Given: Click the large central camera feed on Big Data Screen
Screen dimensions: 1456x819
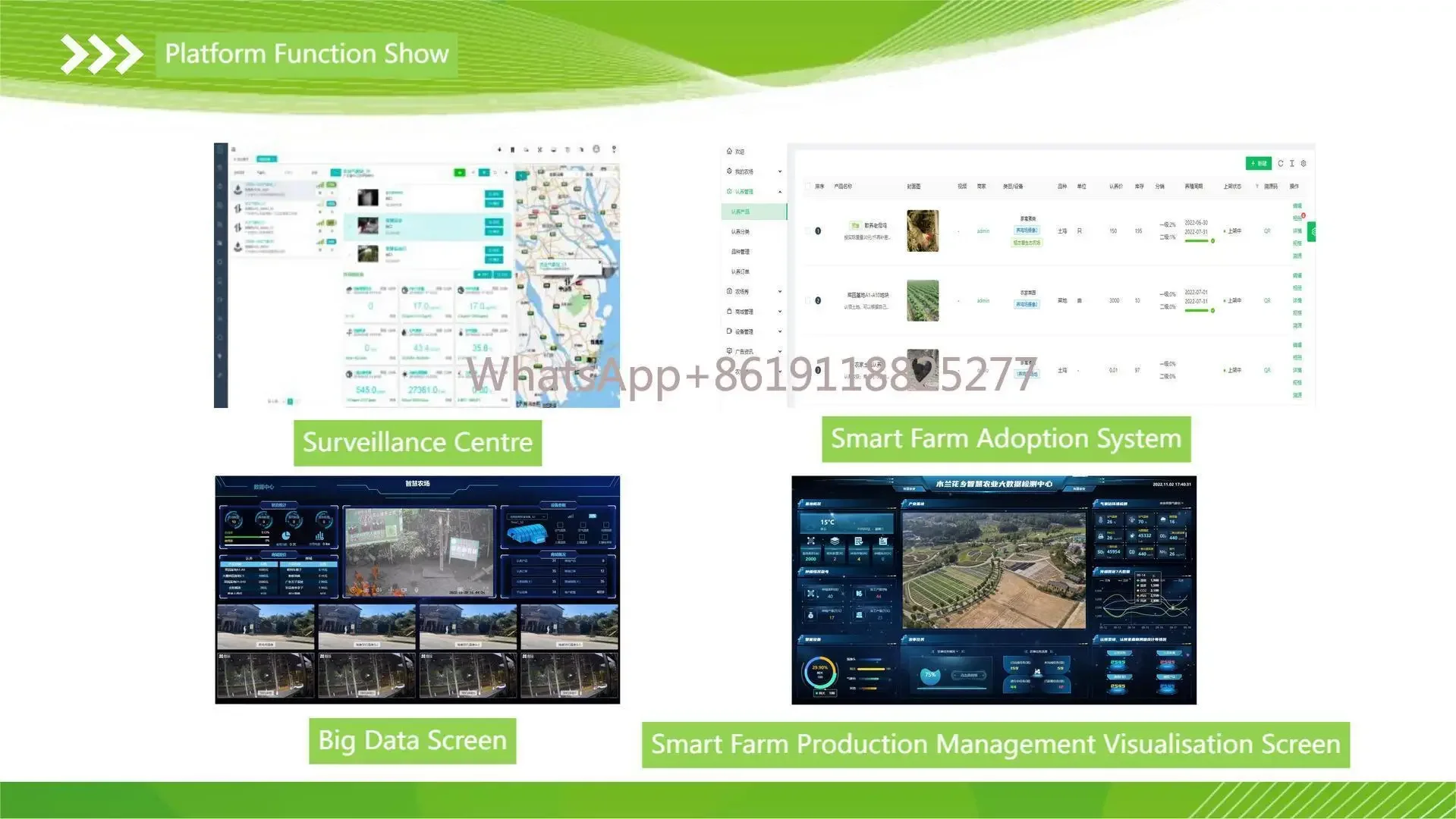Looking at the screenshot, I should pyautogui.click(x=420, y=551).
